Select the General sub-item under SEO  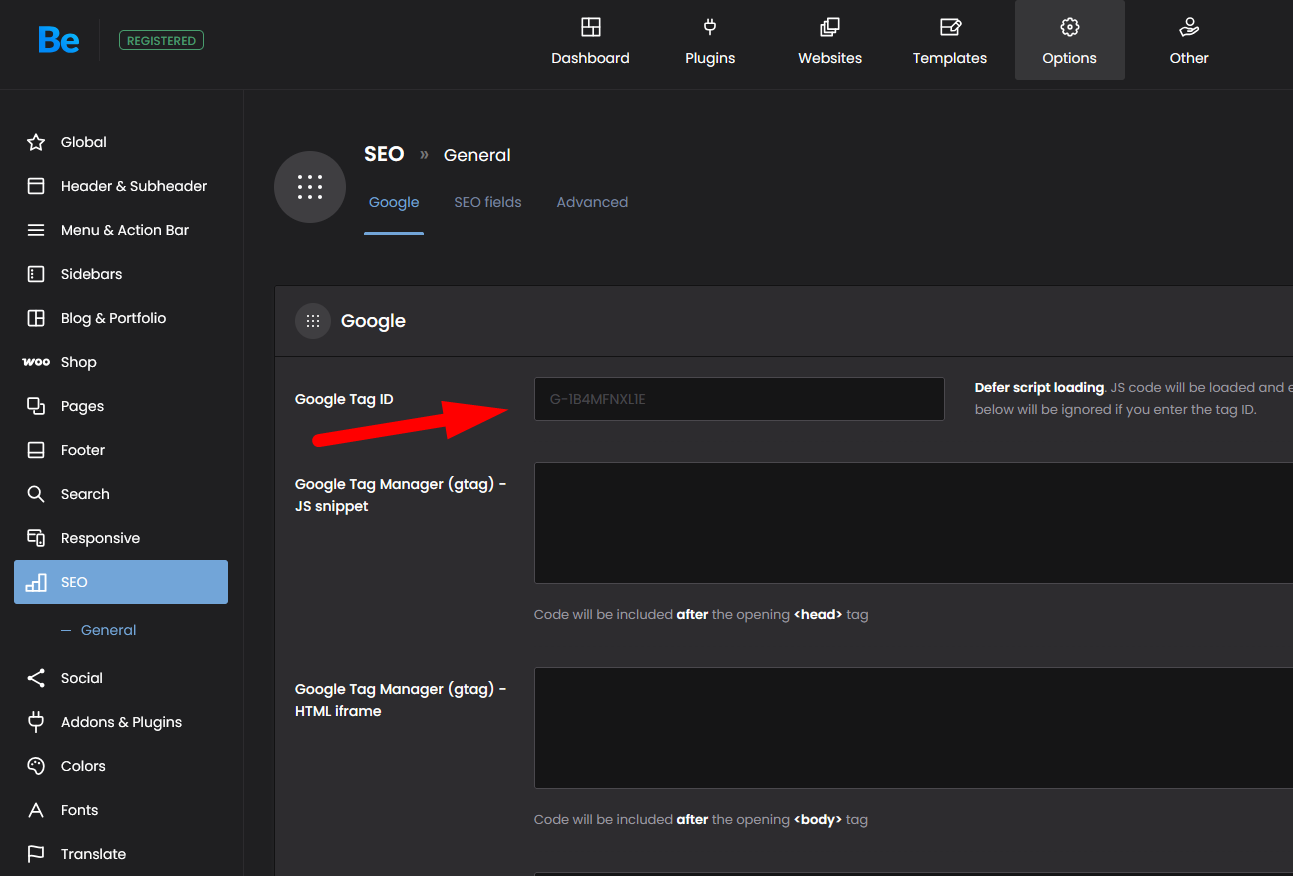pos(108,630)
